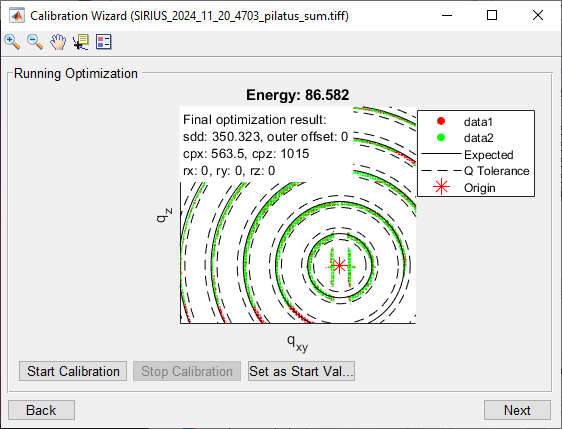
Task: Toggle the Insert Legend icon
Action: pyautogui.click(x=104, y=42)
